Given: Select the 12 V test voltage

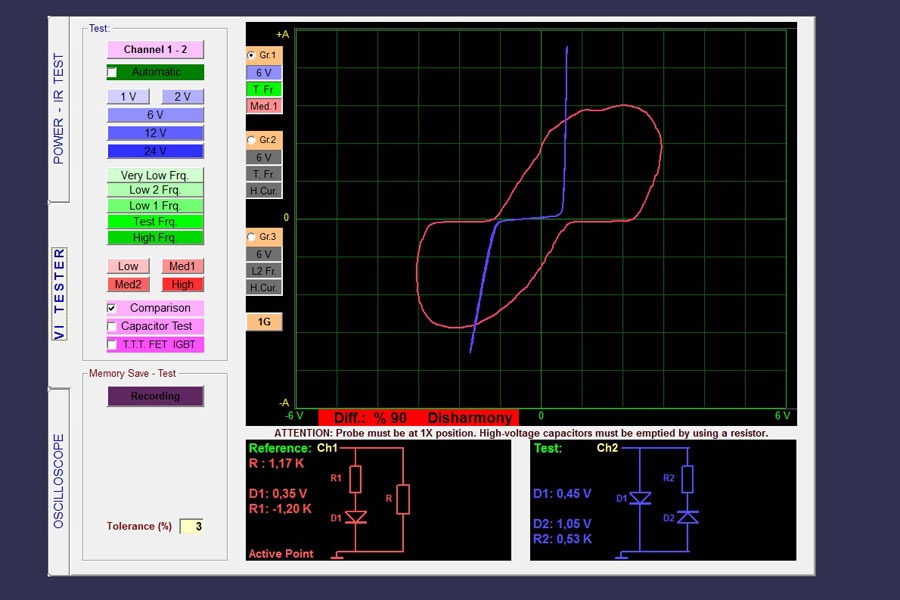Looking at the screenshot, I should (155, 133).
